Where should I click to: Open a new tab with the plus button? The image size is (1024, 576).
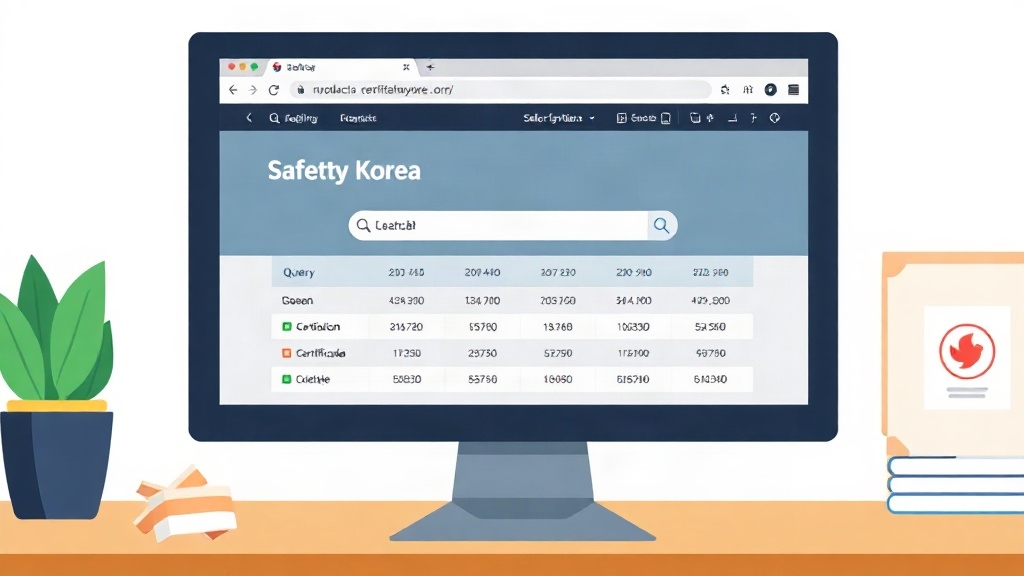pos(430,67)
